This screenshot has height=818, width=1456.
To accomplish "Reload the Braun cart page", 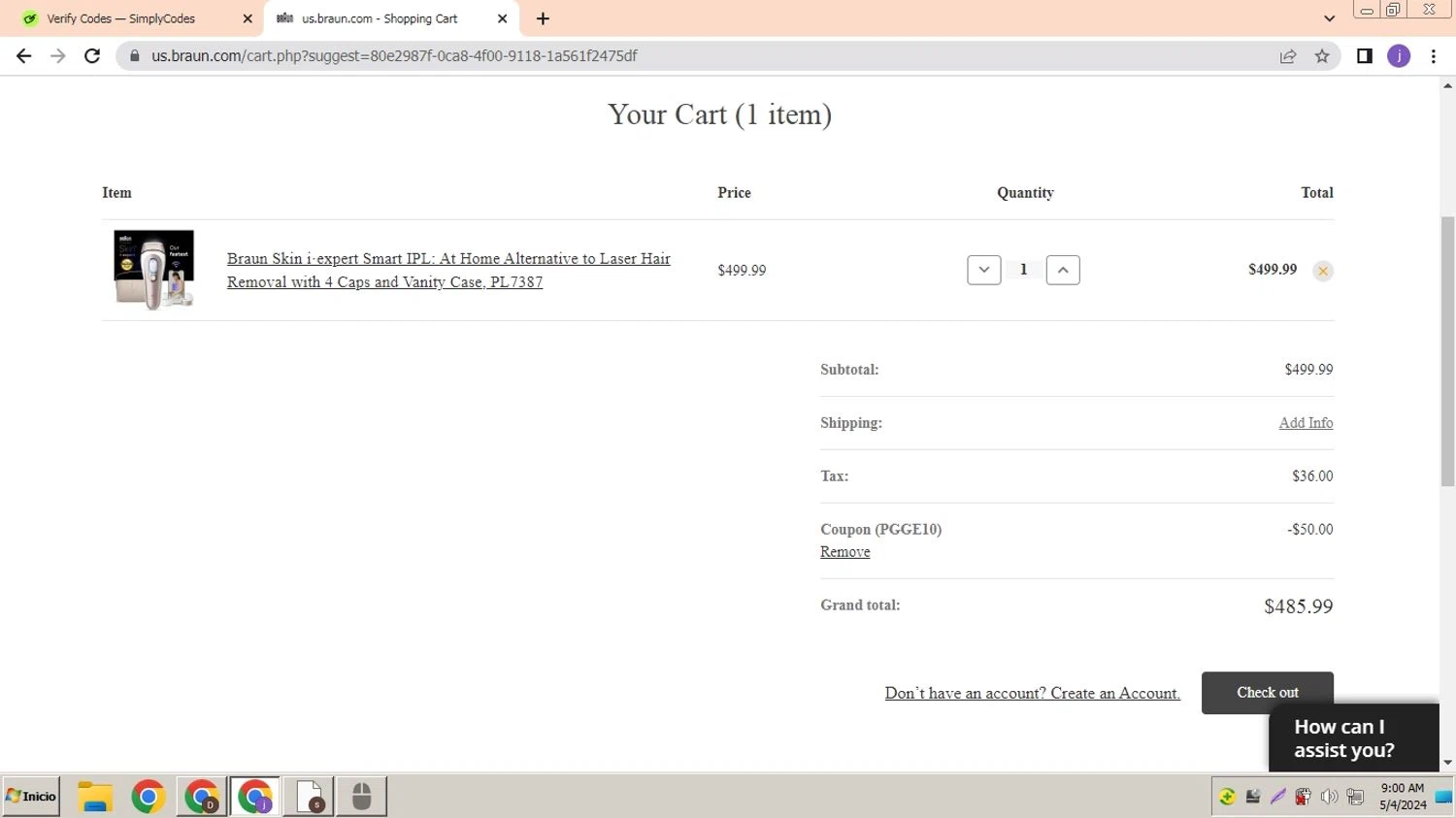I will (x=92, y=56).
